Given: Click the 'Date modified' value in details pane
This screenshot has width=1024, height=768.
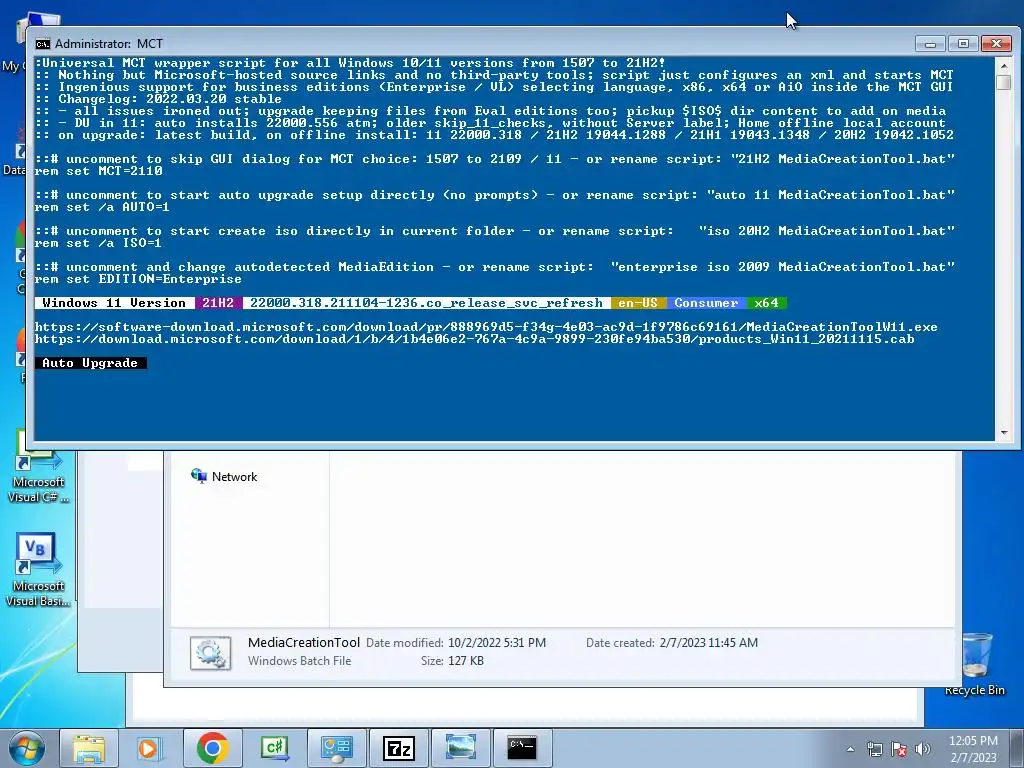Looking at the screenshot, I should 497,643.
